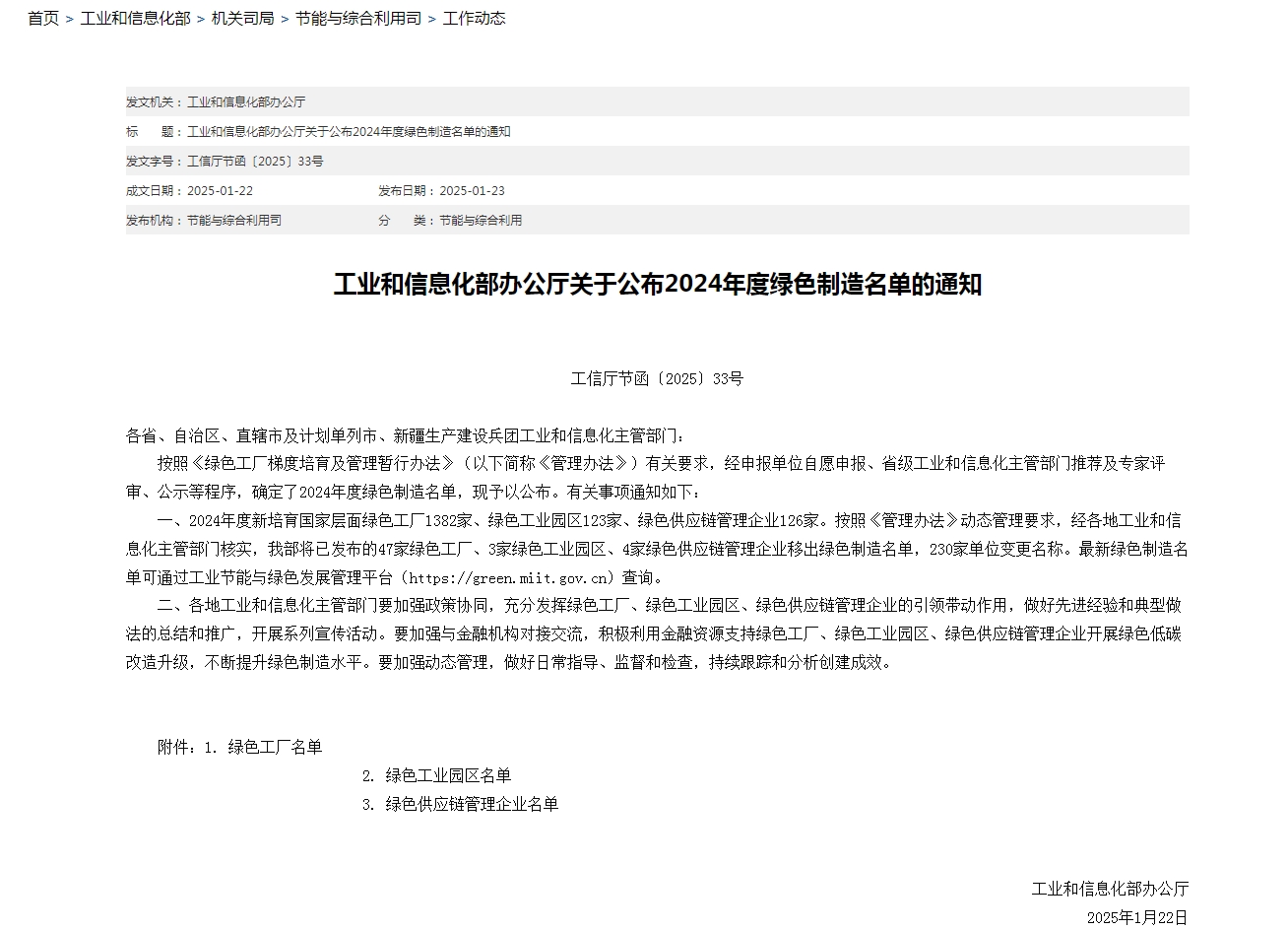Click the 发文机关 value in the info table
The width and height of the screenshot is (1288, 930).
[x=246, y=102]
